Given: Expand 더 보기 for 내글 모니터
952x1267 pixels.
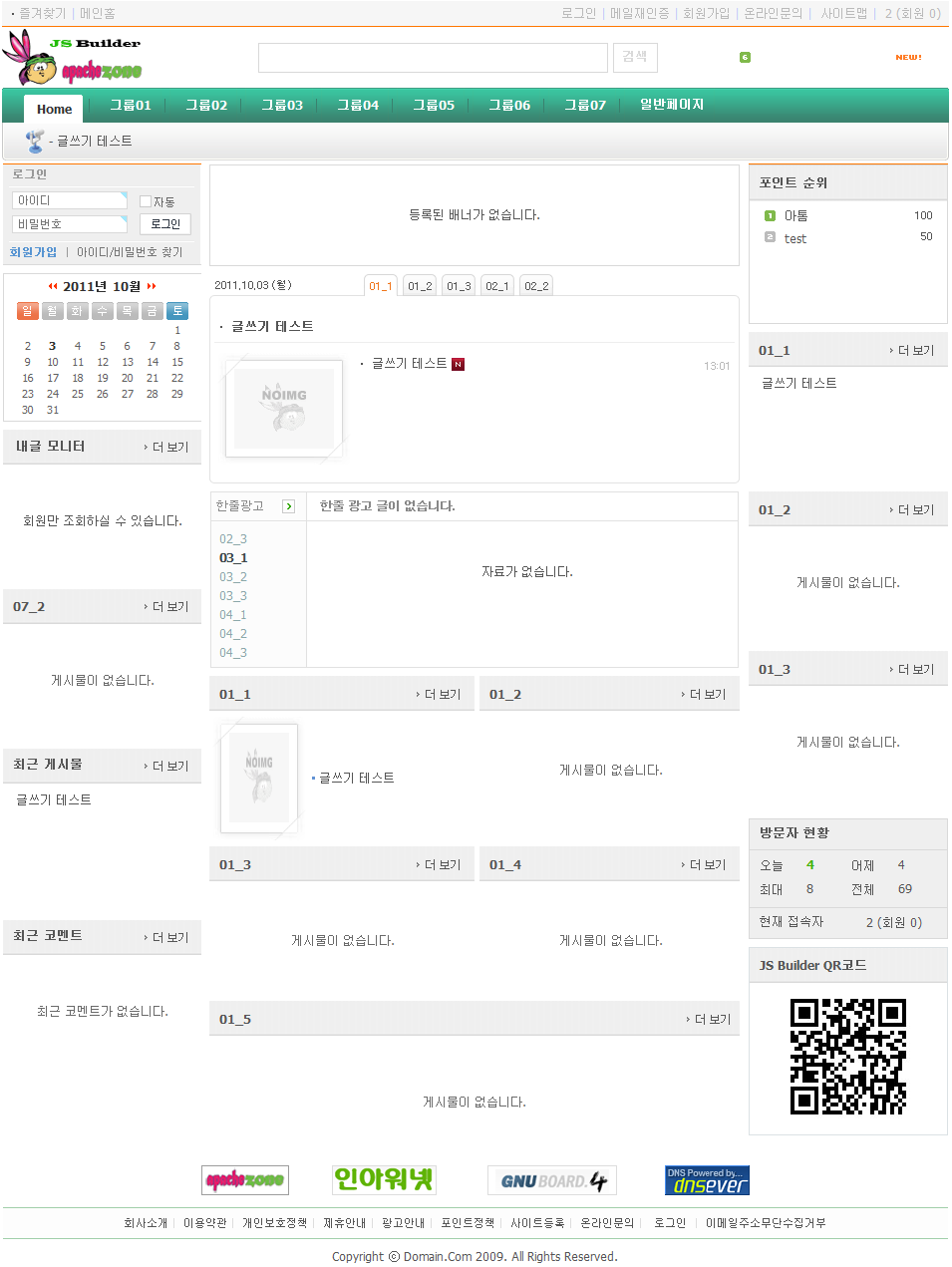Looking at the screenshot, I should point(165,448).
